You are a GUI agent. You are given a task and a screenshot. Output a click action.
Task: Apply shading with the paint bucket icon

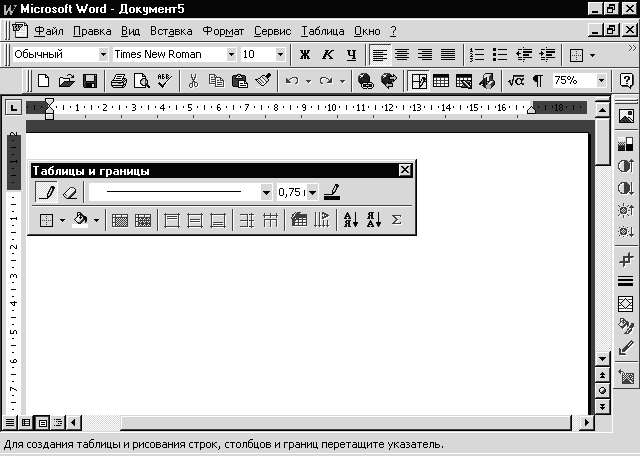coord(80,220)
